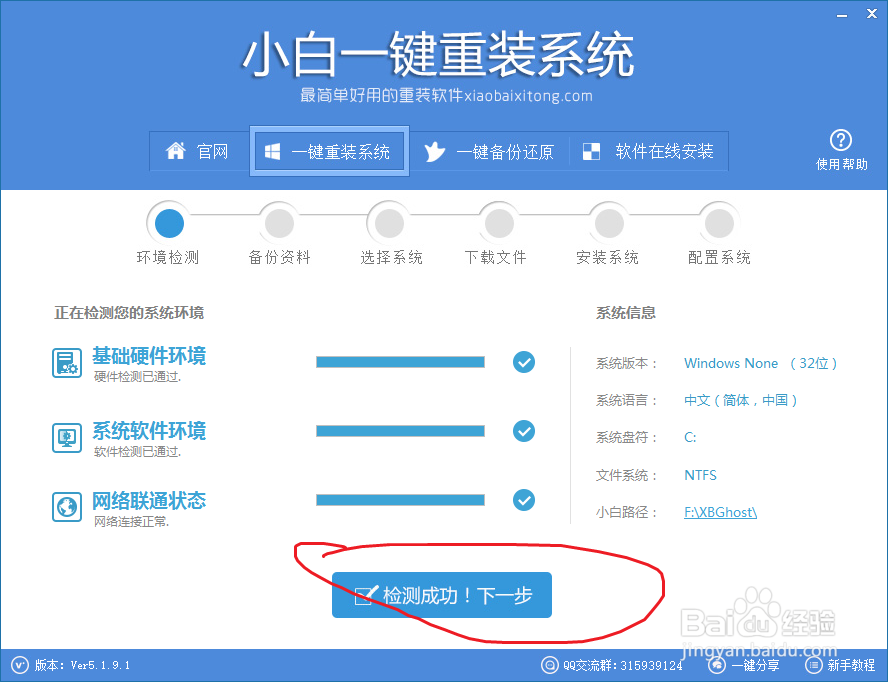
Task: Click the 下载文件 step circle
Action: pos(499,223)
